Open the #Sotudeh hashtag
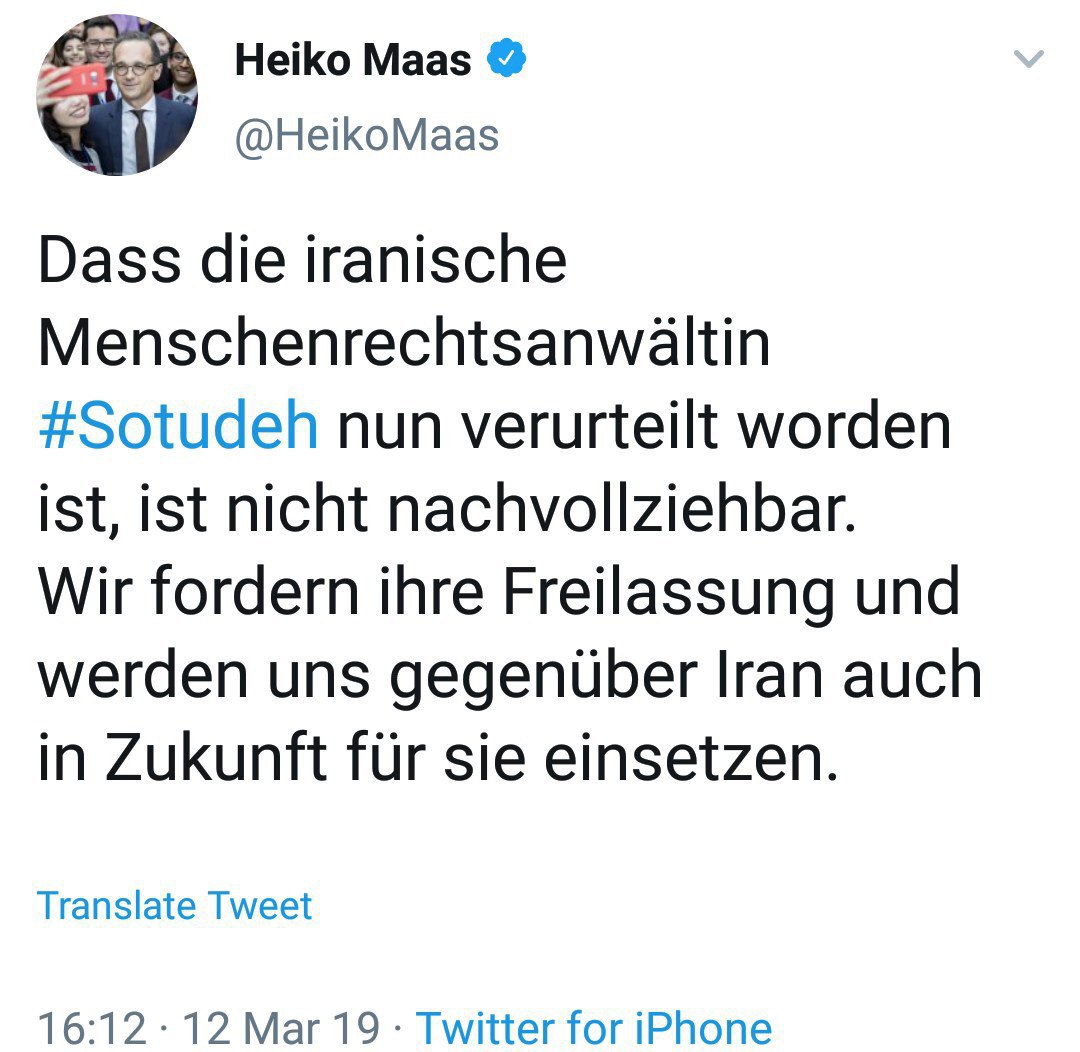The width and height of the screenshot is (1080, 1052). pos(178,426)
